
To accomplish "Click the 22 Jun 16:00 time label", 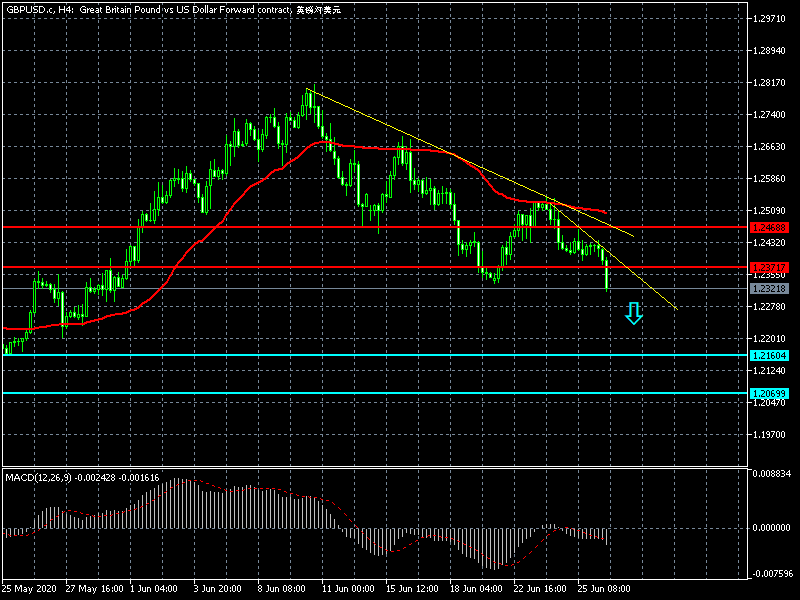I will tap(540, 589).
